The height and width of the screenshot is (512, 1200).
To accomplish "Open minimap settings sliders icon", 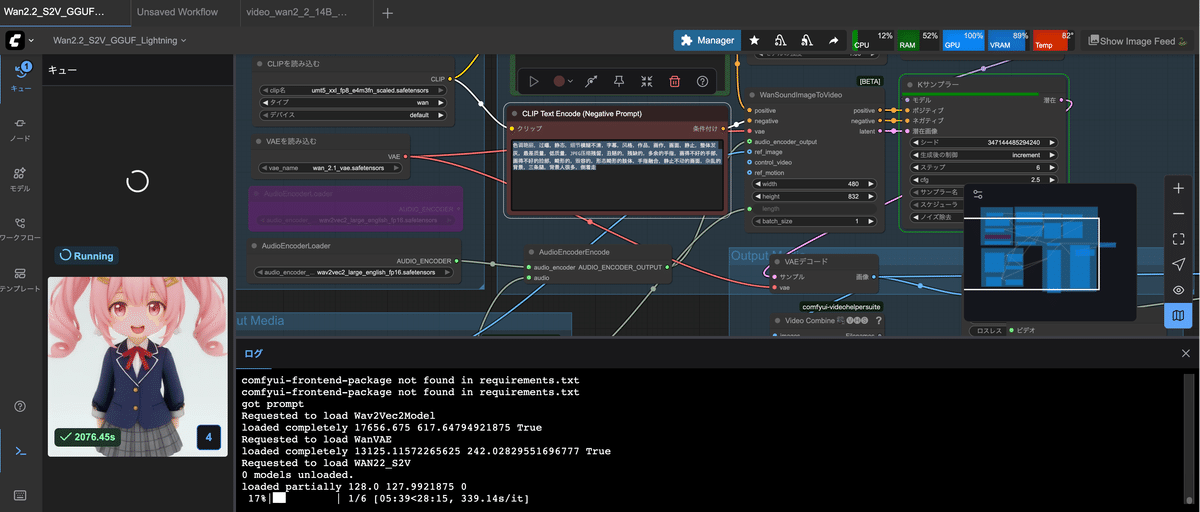I will point(978,194).
